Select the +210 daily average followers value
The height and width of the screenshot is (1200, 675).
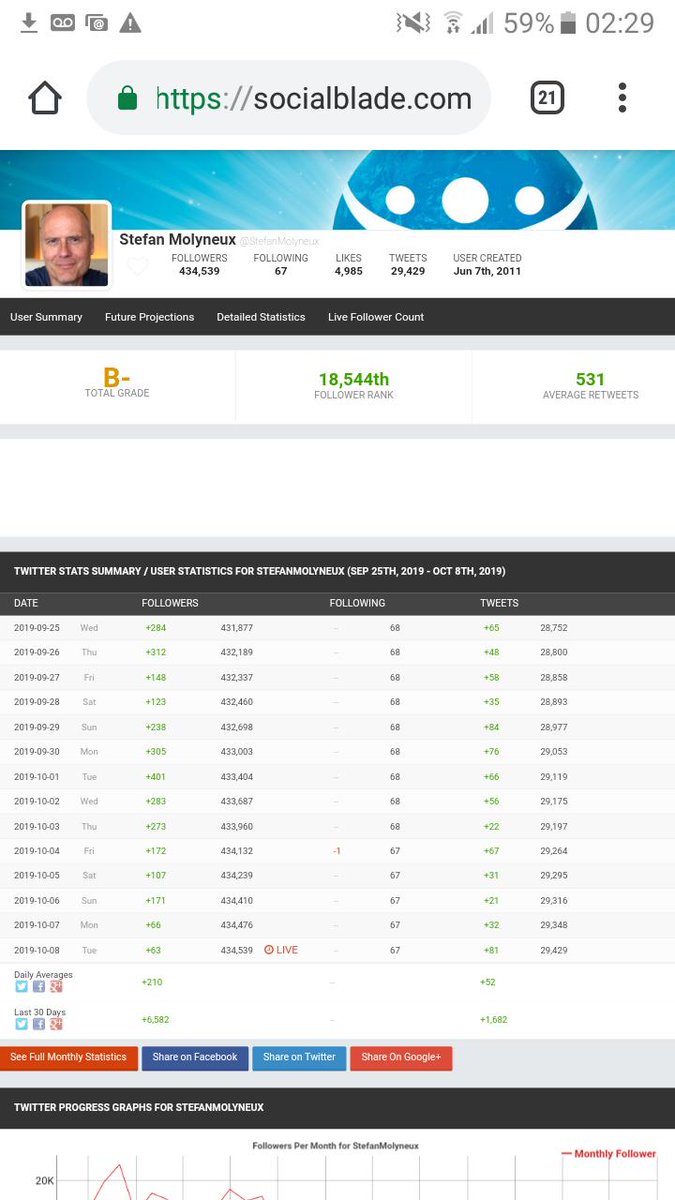click(x=152, y=982)
